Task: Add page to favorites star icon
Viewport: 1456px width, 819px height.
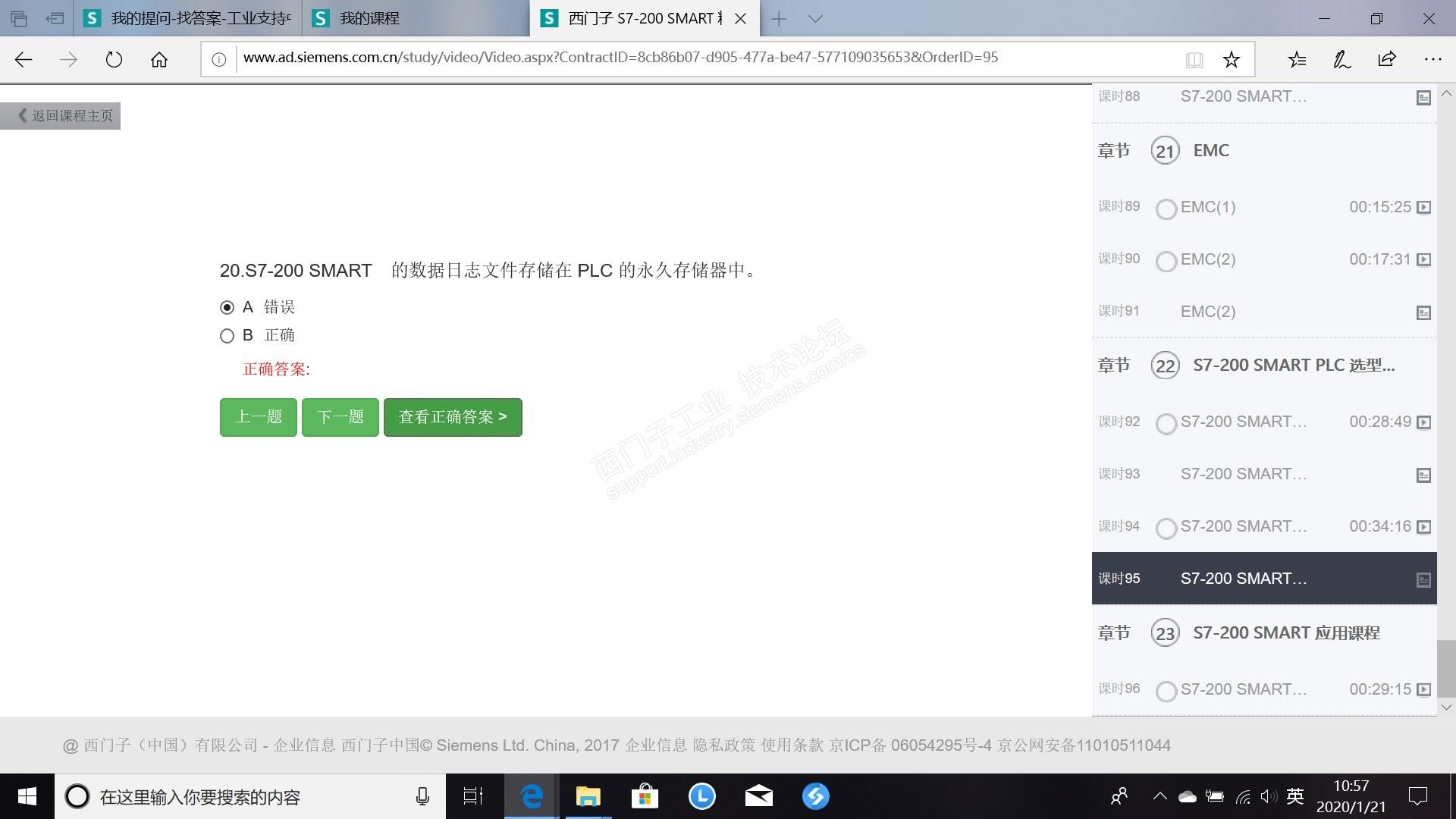Action: 1231,59
